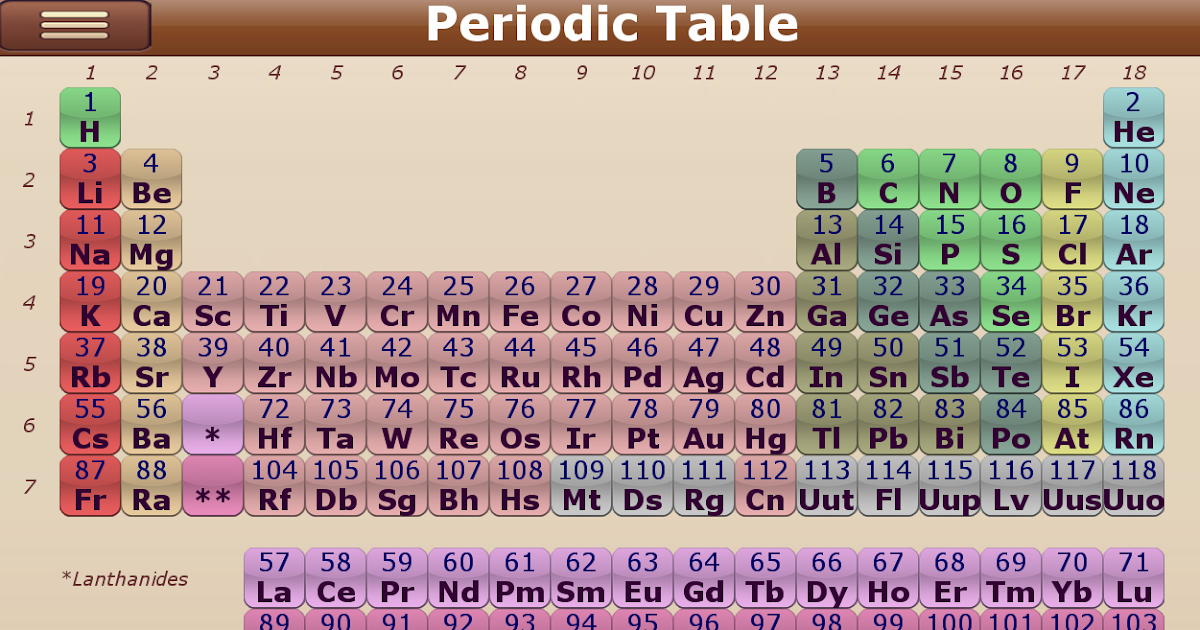1200x630 pixels.
Task: Select Calcium (Ca) element tile
Action: pyautogui.click(x=152, y=302)
